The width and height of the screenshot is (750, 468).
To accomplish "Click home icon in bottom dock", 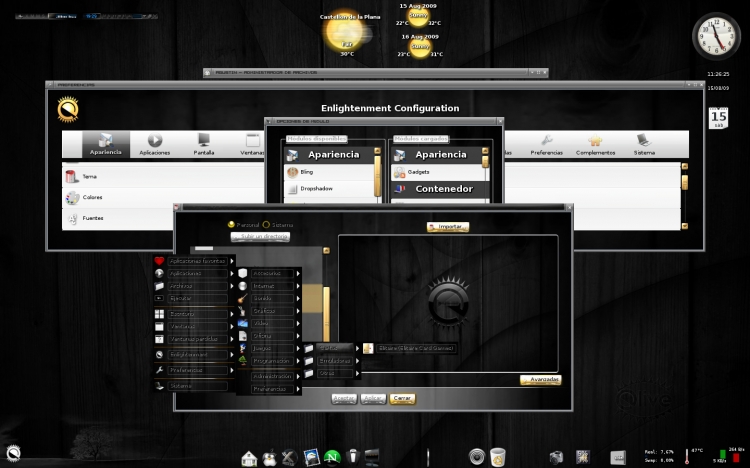I will [x=249, y=458].
